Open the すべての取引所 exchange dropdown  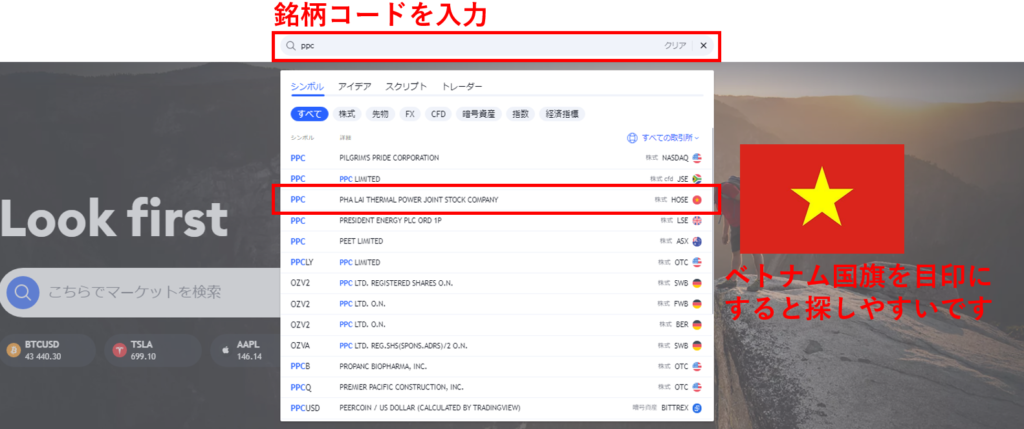[663, 138]
